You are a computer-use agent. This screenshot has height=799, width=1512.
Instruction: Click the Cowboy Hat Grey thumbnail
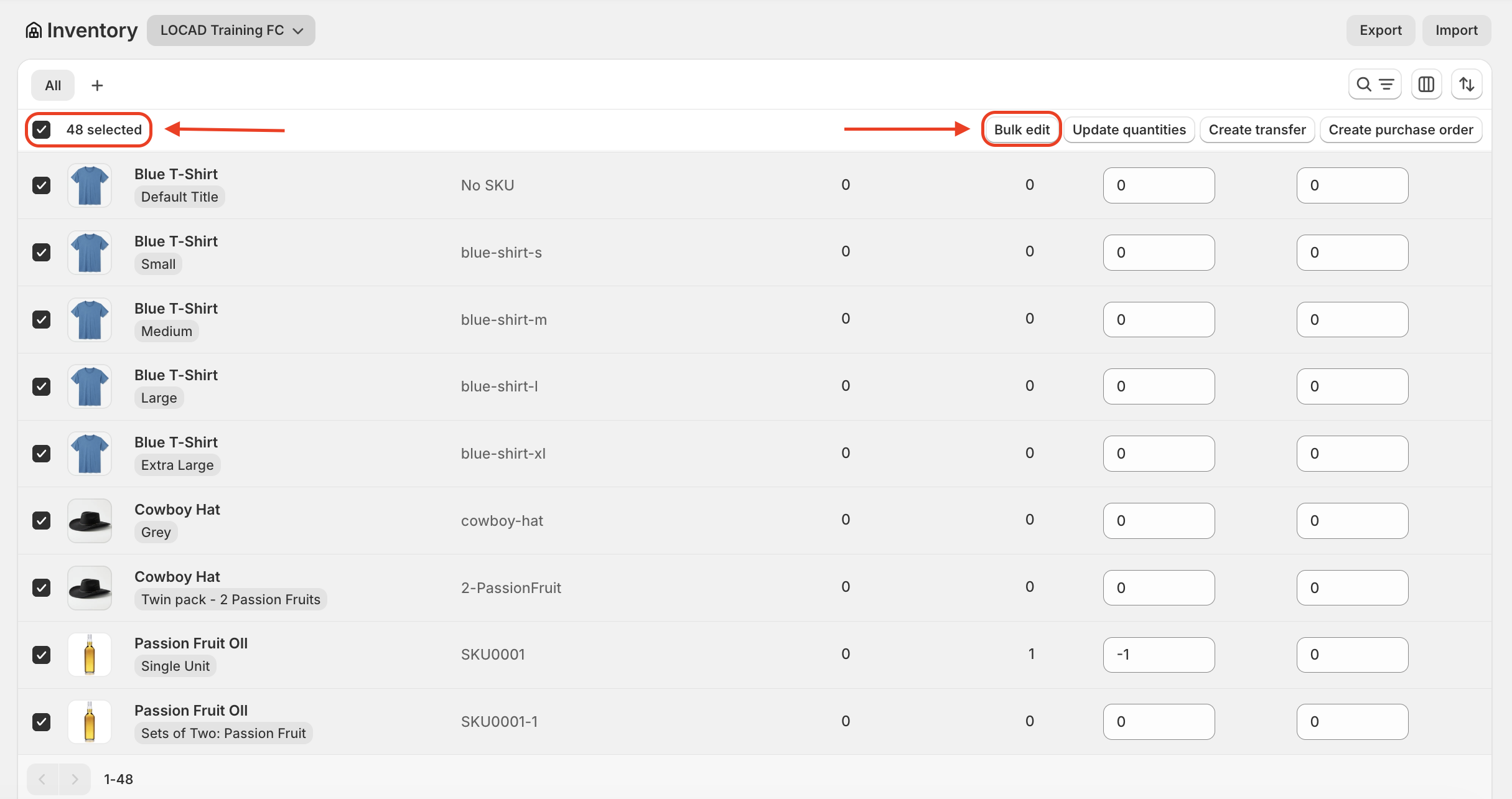[x=90, y=520]
